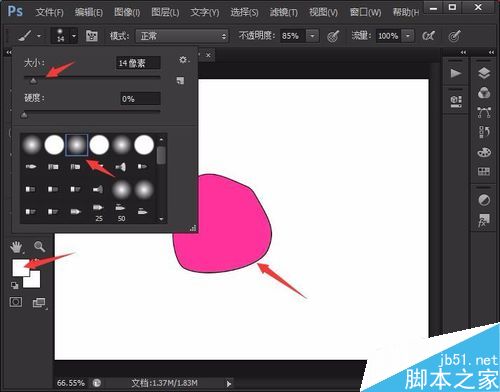Open the 编辑(E) menu
This screenshot has height=392, width=500.
pyautogui.click(x=89, y=13)
